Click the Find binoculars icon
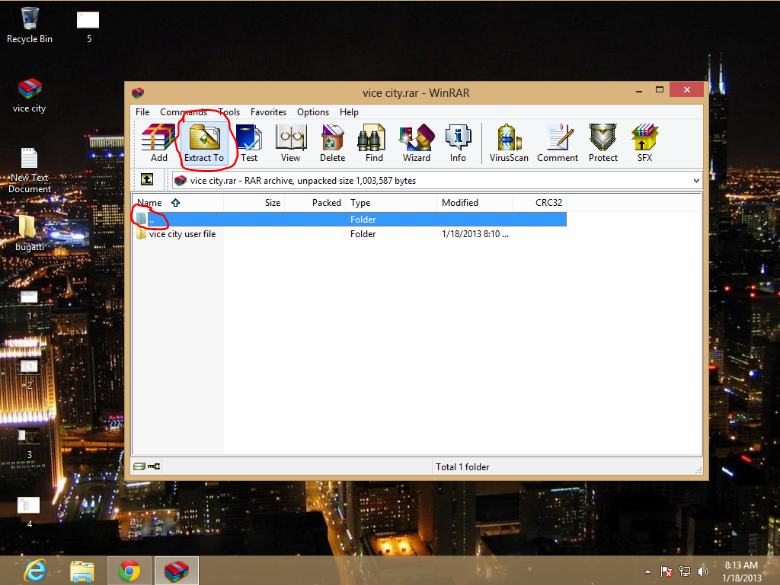The width and height of the screenshot is (780, 585). [374, 143]
